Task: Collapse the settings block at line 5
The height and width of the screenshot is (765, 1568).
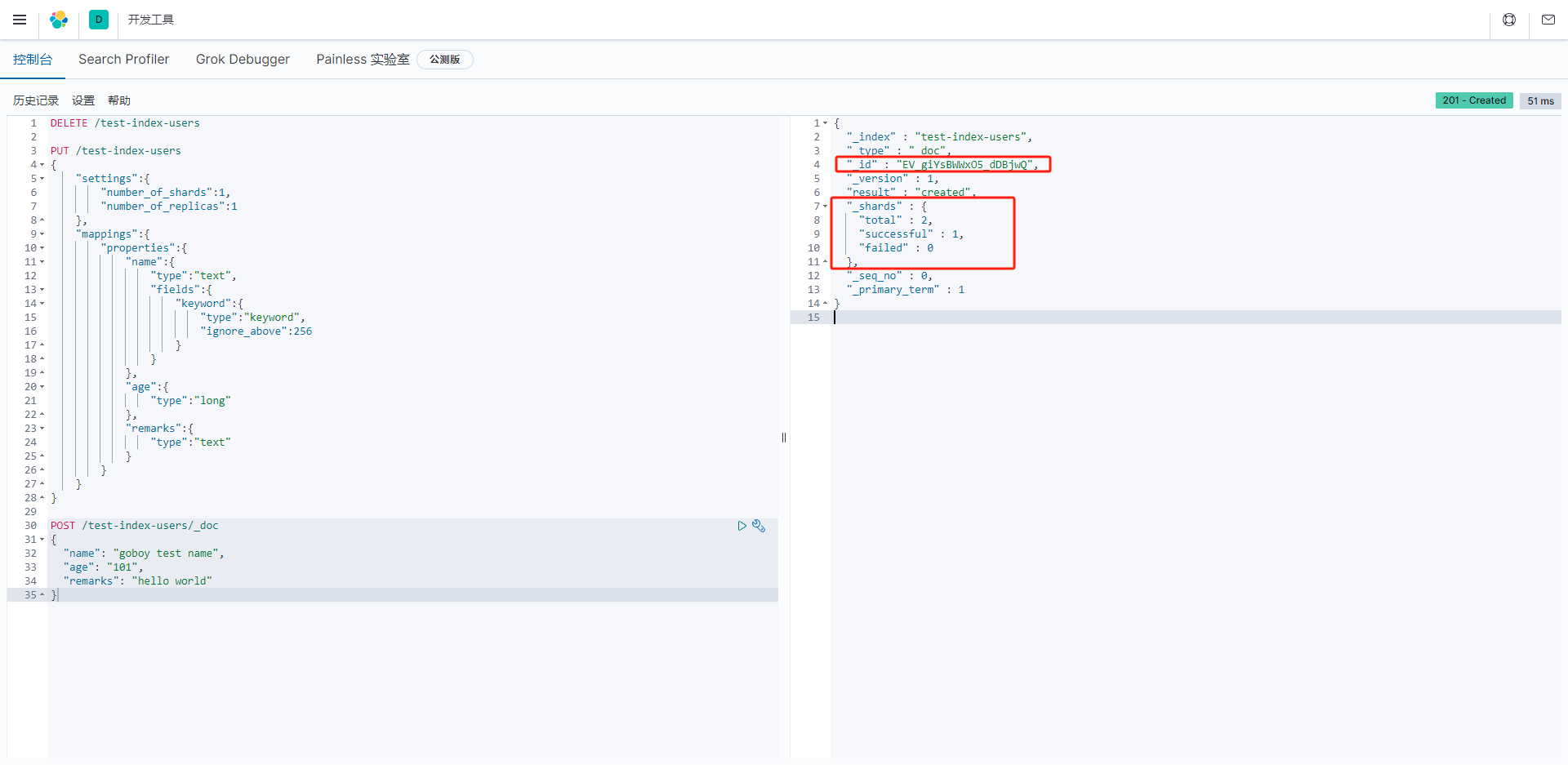Action: [x=42, y=179]
